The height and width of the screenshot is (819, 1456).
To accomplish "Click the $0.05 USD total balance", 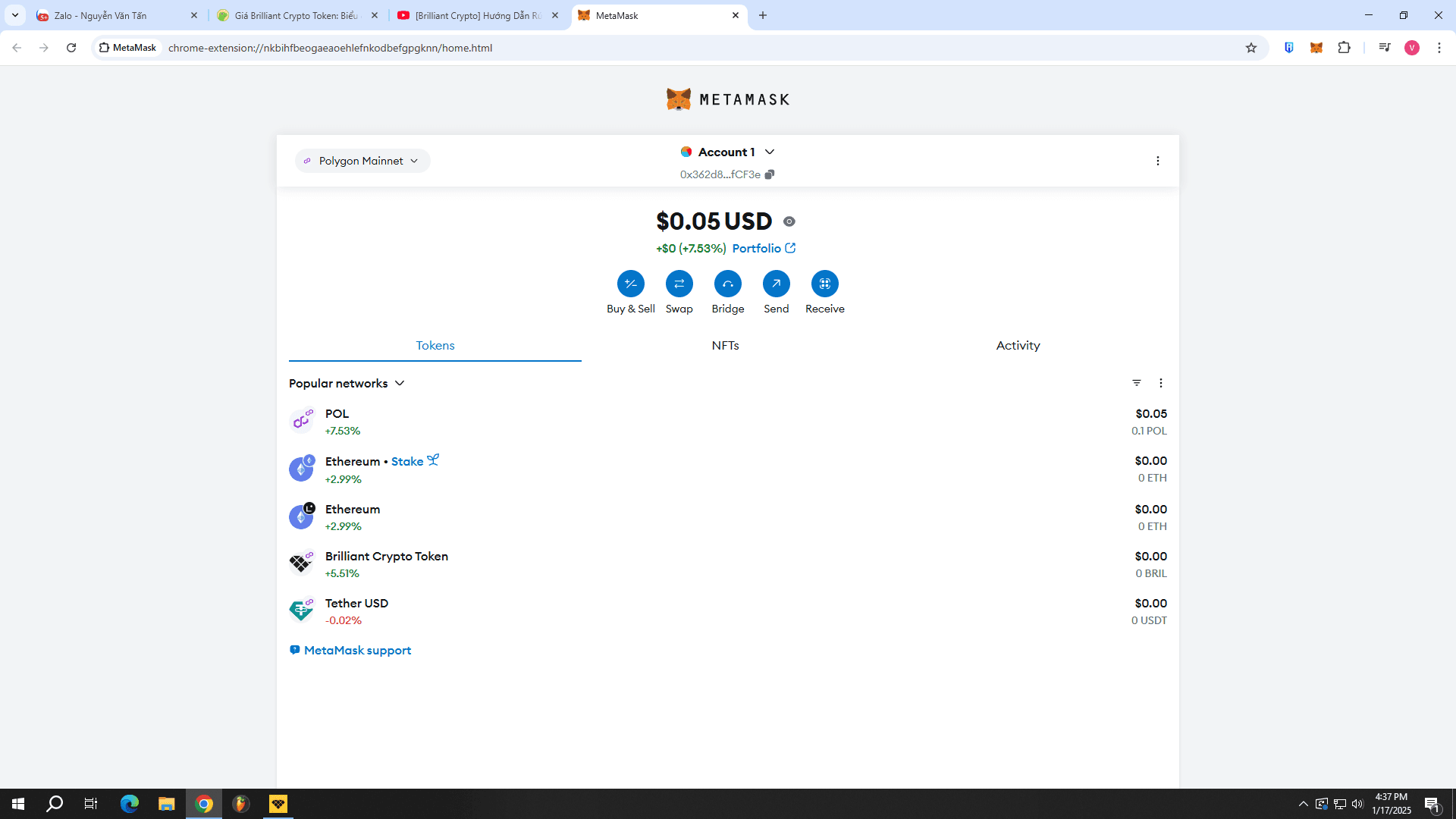I will click(714, 221).
